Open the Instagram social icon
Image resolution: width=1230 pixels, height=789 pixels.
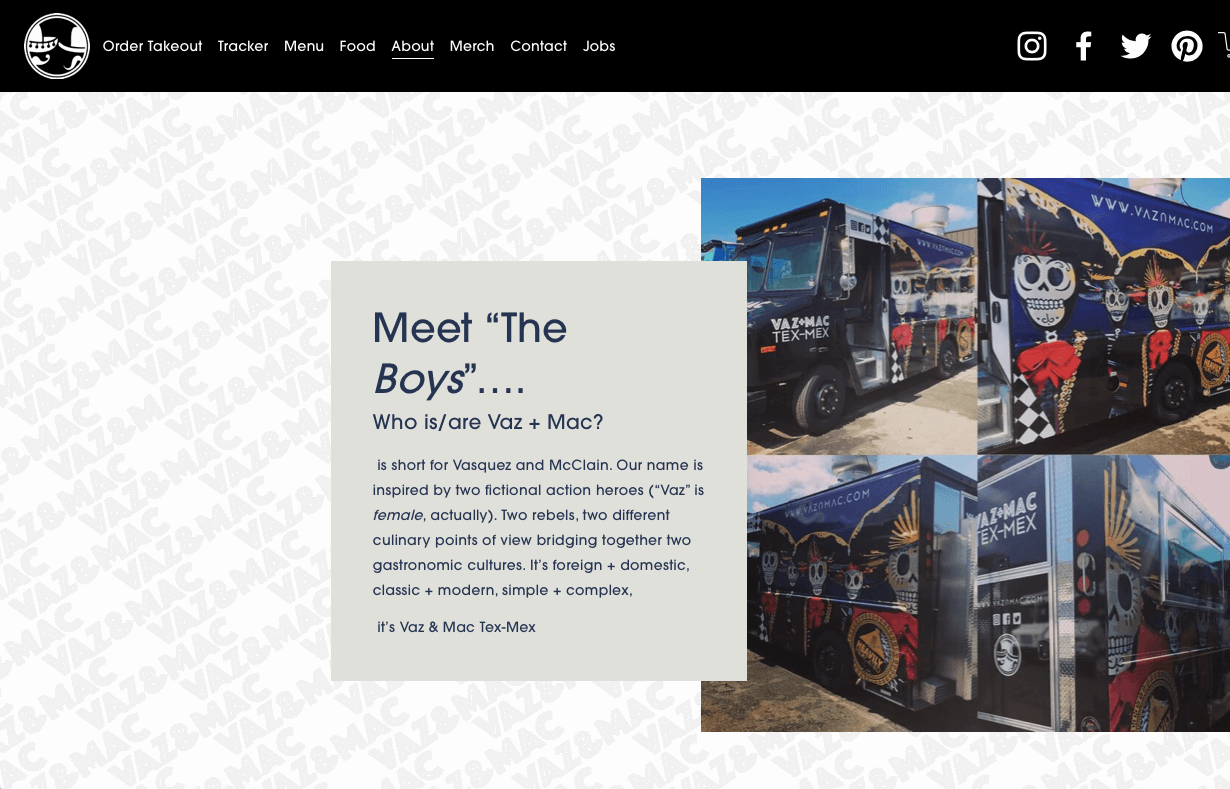tap(1032, 46)
